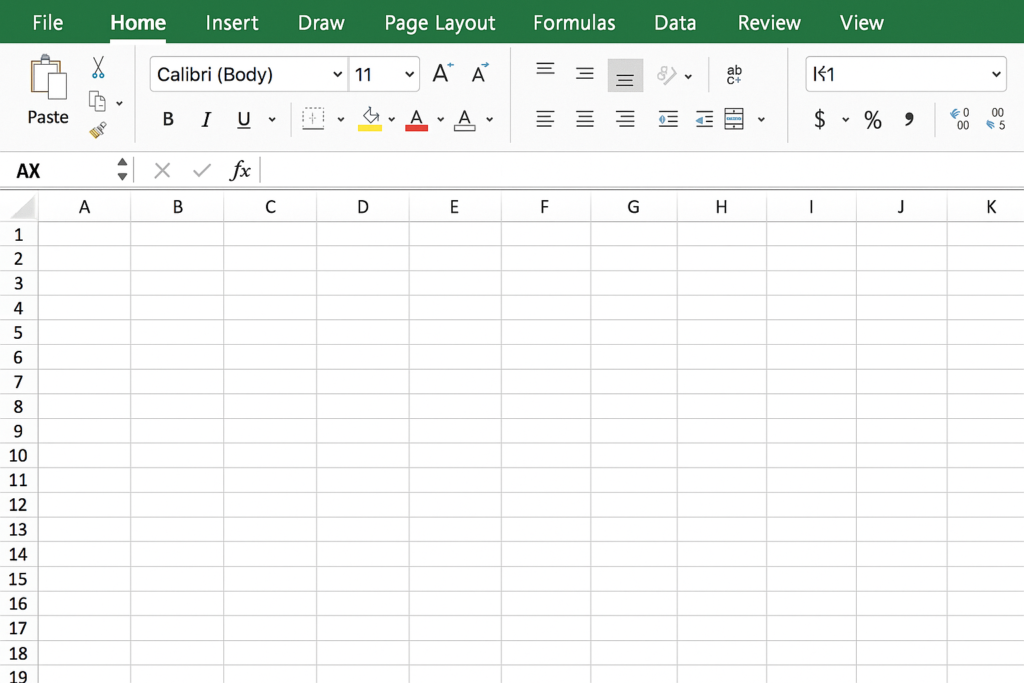Increase font size with larger A icon
The image size is (1024, 683).
point(442,73)
